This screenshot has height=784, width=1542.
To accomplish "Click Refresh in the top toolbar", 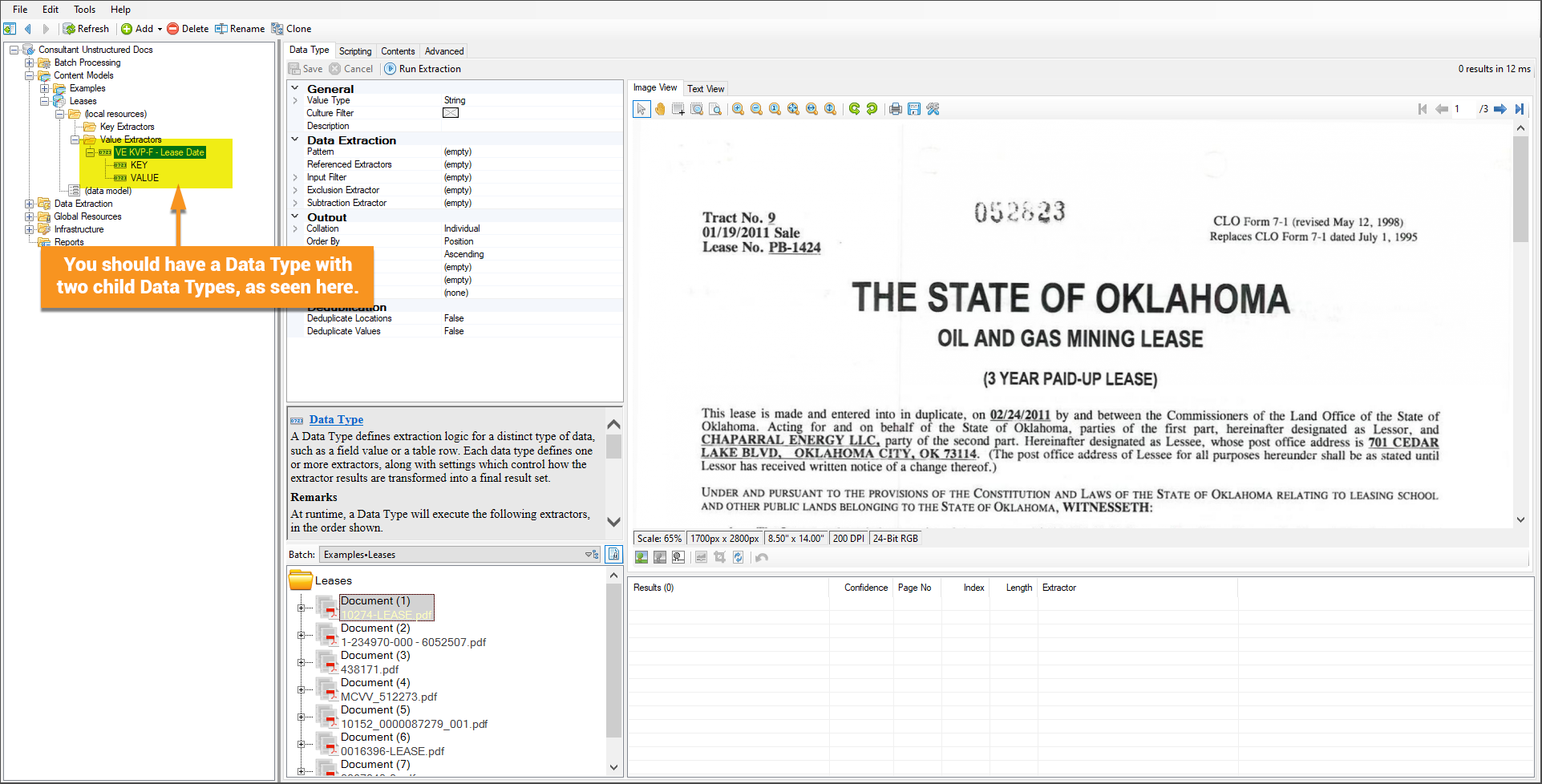I will point(87,29).
